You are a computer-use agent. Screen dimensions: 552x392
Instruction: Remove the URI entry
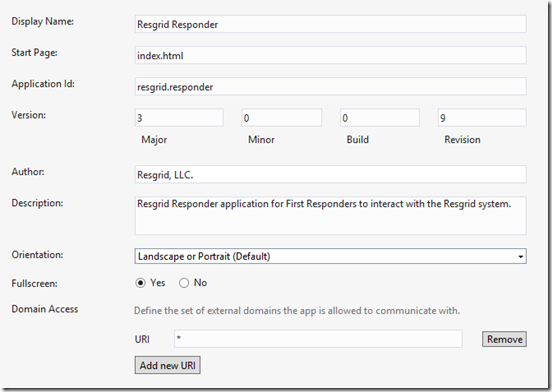(504, 339)
